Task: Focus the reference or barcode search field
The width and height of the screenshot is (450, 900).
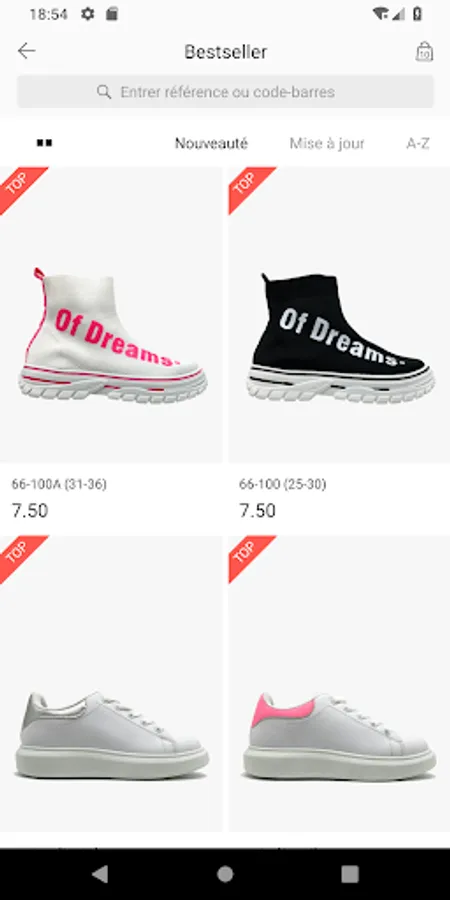Action: (225, 92)
